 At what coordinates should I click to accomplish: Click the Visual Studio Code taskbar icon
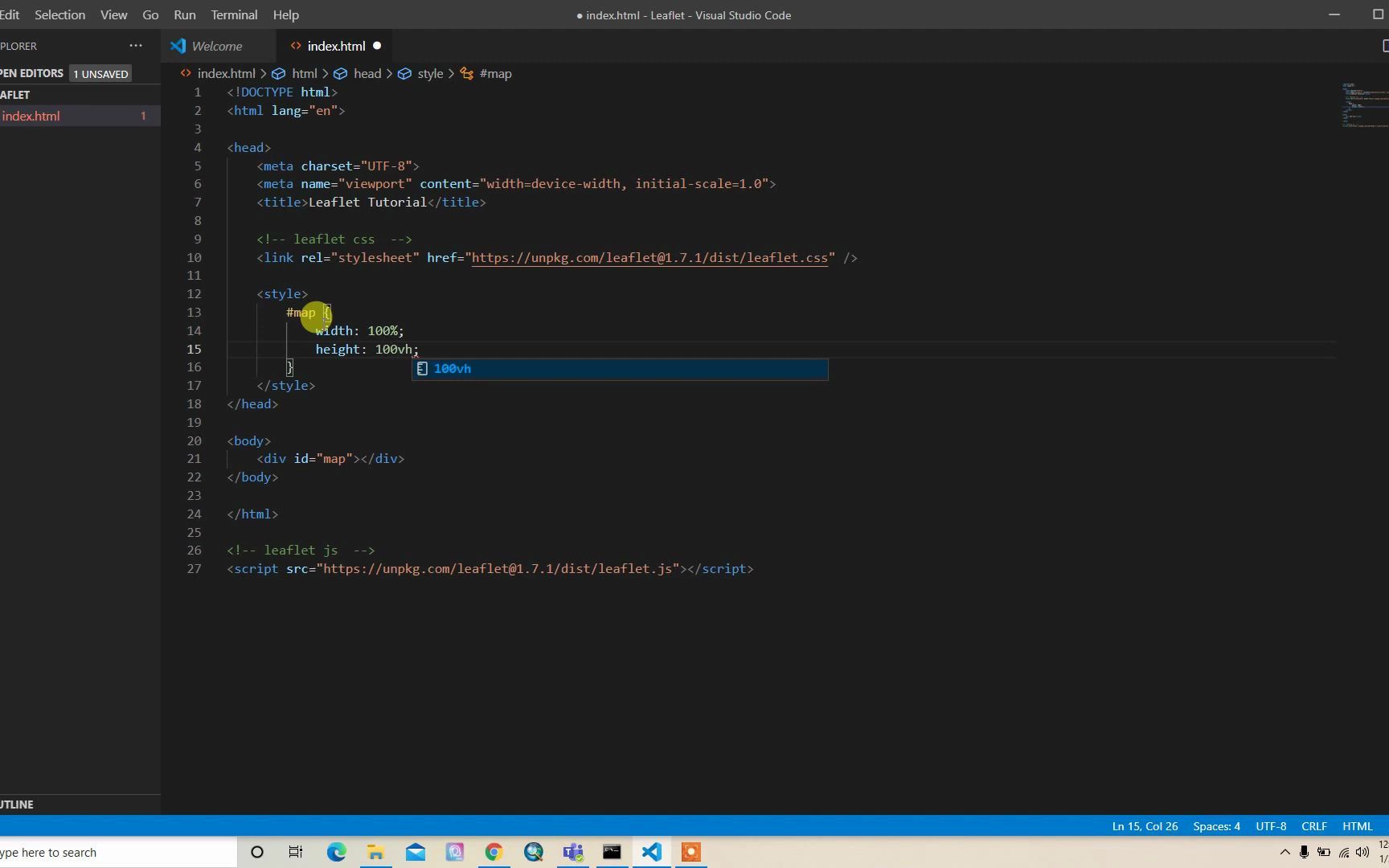click(652, 853)
